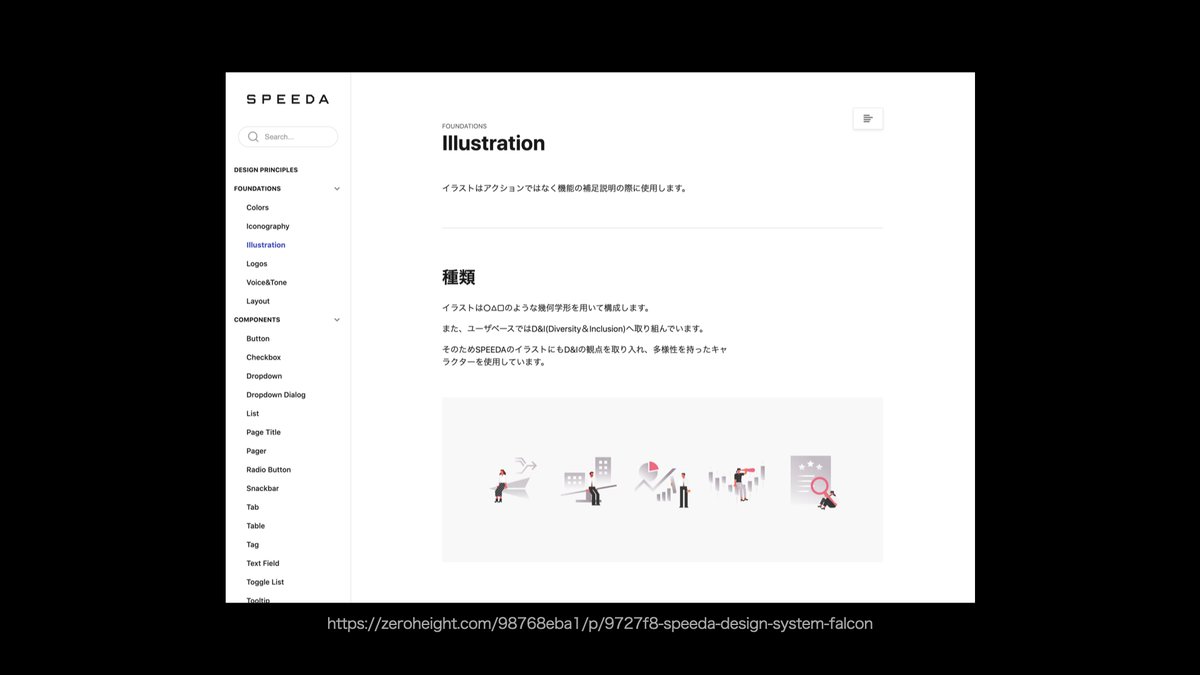Click the zeroheight URL caption text
Screen dimensions: 1200x675
click(x=600, y=624)
